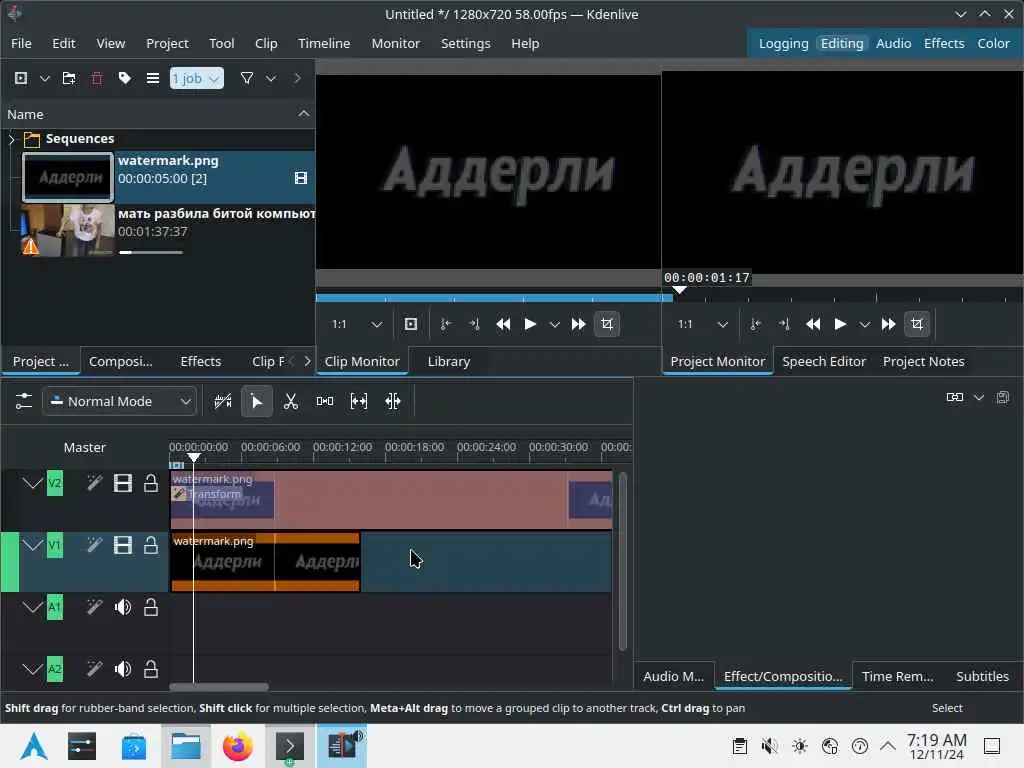This screenshot has width=1024, height=768.
Task: Click the timeline horizontal scrollbar
Action: click(219, 686)
